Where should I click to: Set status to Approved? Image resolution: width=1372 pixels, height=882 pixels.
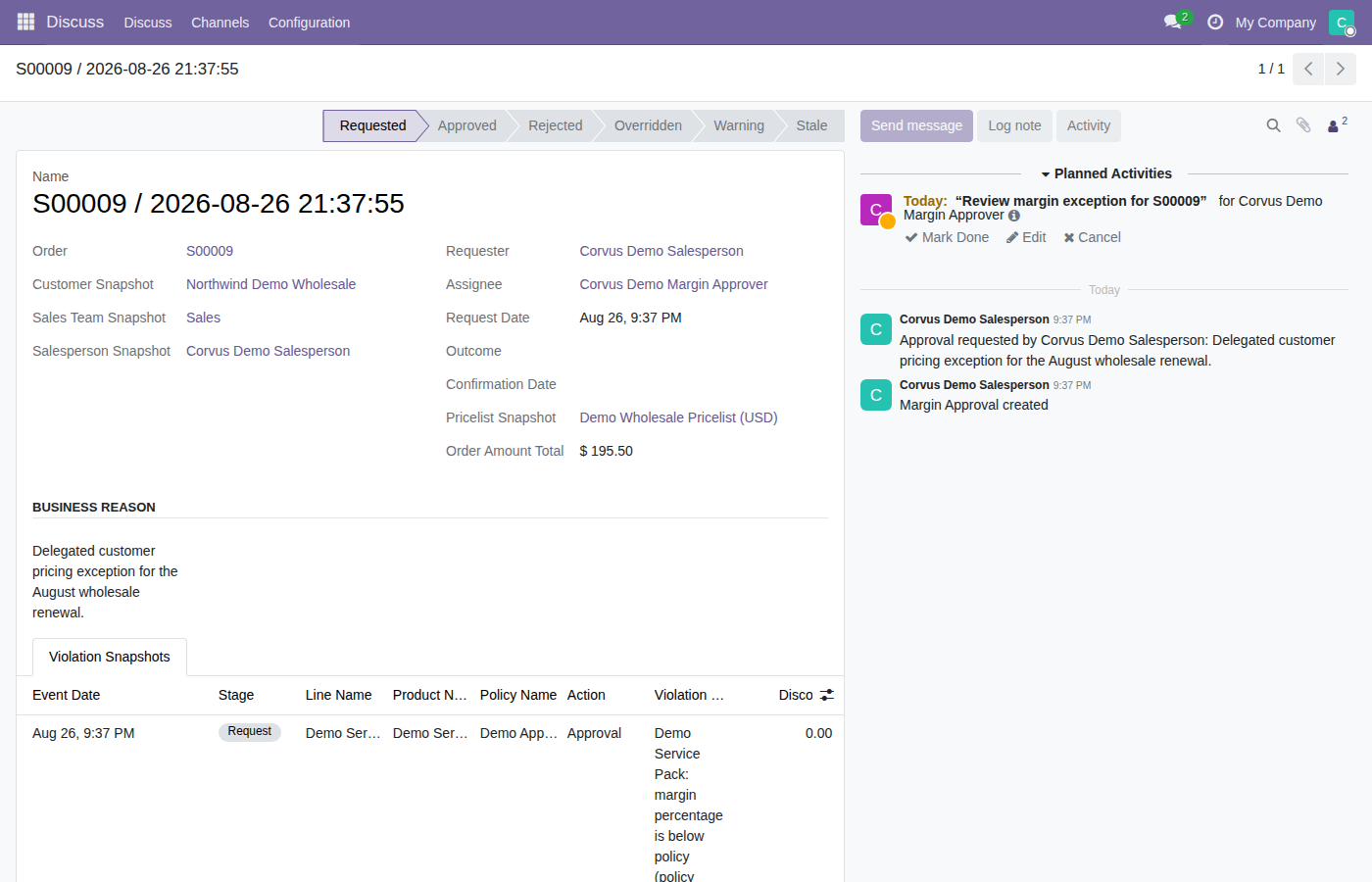click(466, 125)
